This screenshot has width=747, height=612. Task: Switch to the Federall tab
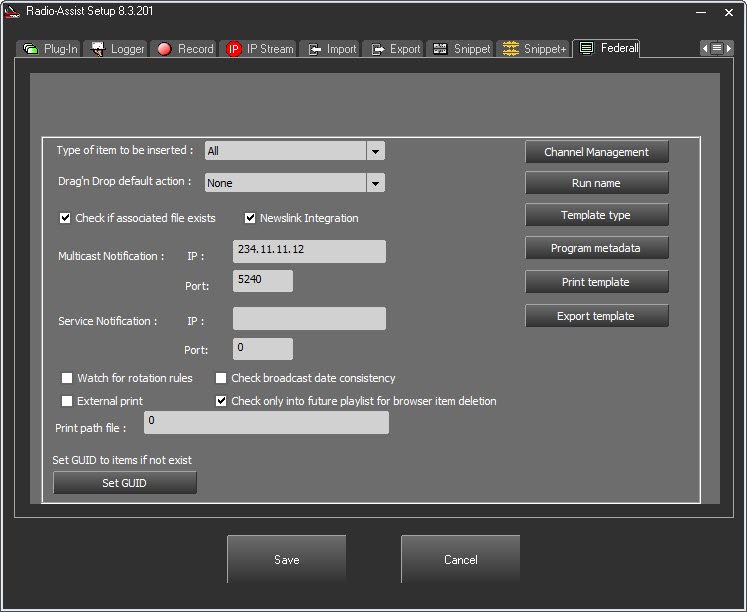pyautogui.click(x=608, y=48)
